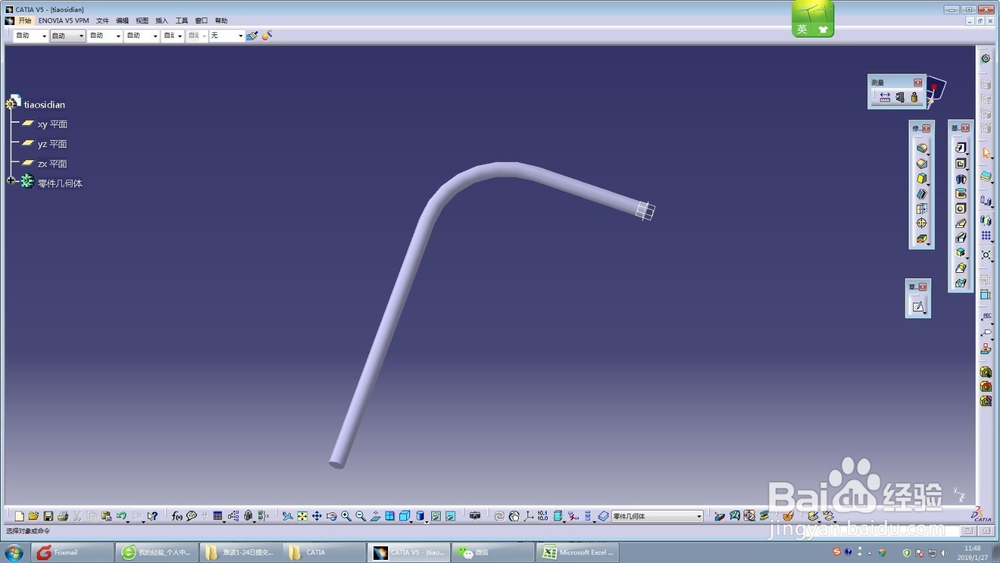Save the part with the floppy icon

coord(48,516)
